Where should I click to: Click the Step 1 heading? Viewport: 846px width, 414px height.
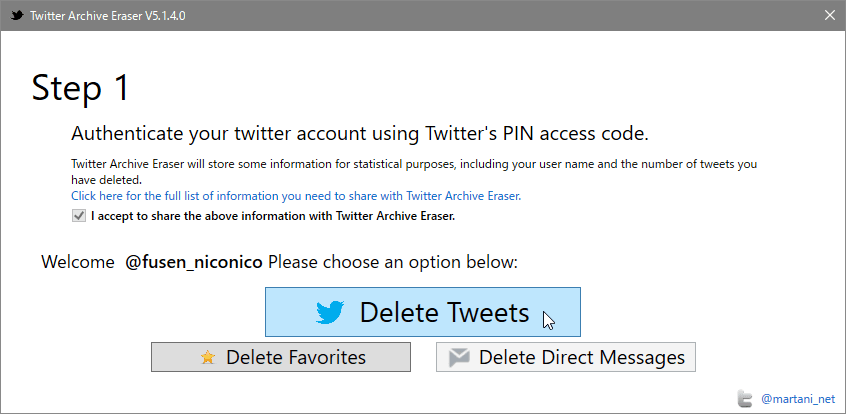(x=81, y=87)
